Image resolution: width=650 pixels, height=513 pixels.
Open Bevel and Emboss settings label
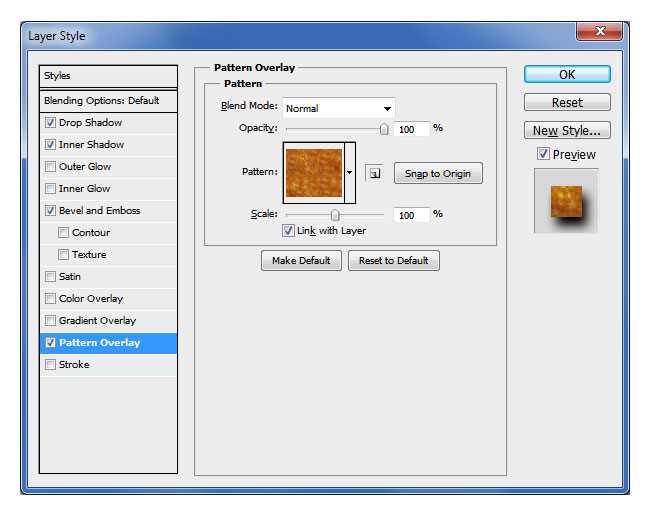(99, 211)
